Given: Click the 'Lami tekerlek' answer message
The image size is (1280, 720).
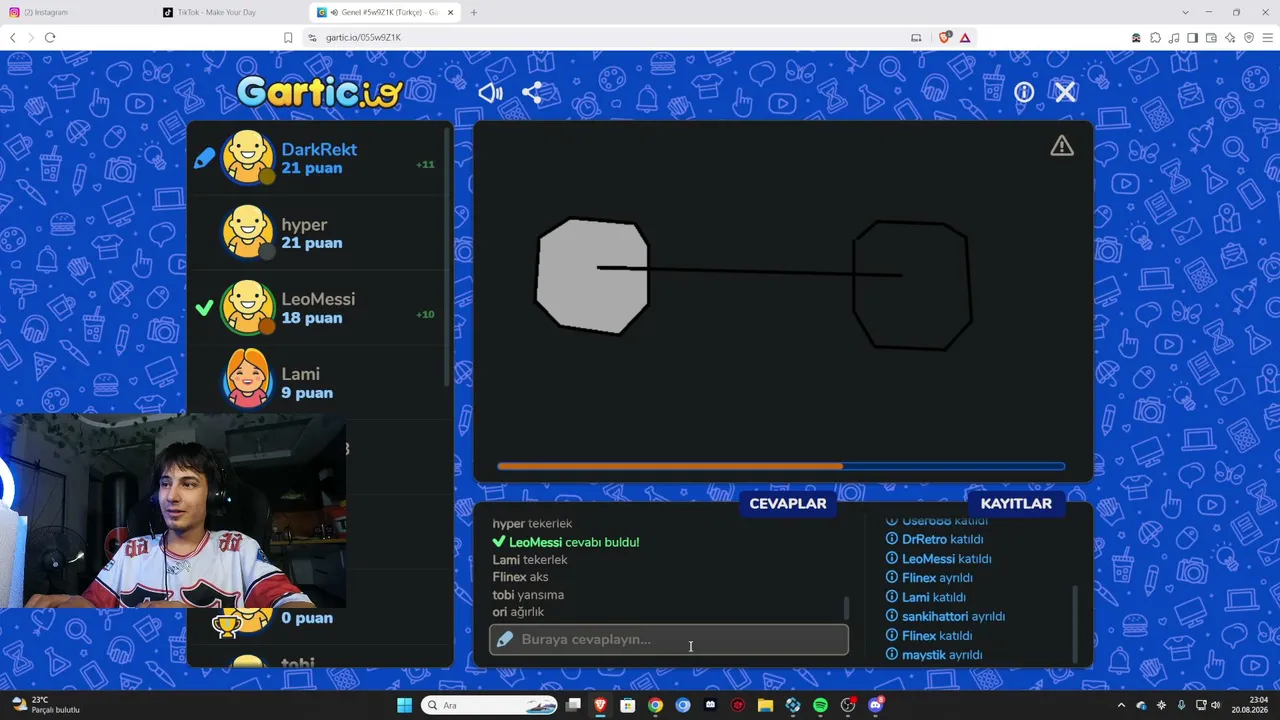Looking at the screenshot, I should 530,560.
